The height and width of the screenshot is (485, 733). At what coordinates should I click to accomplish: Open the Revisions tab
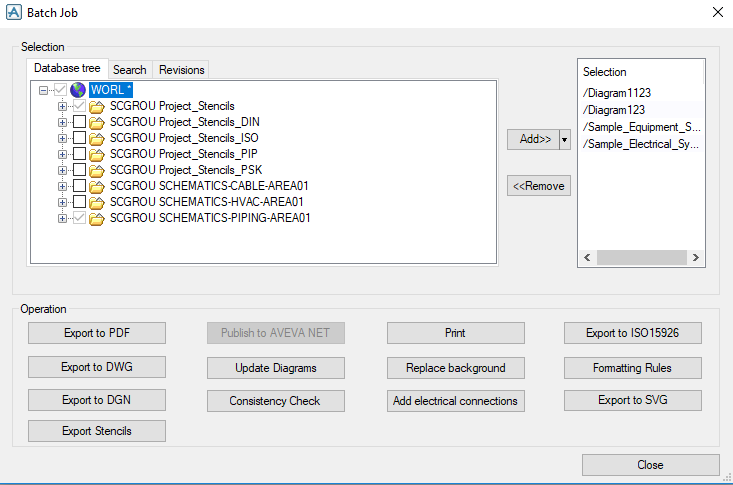(181, 70)
